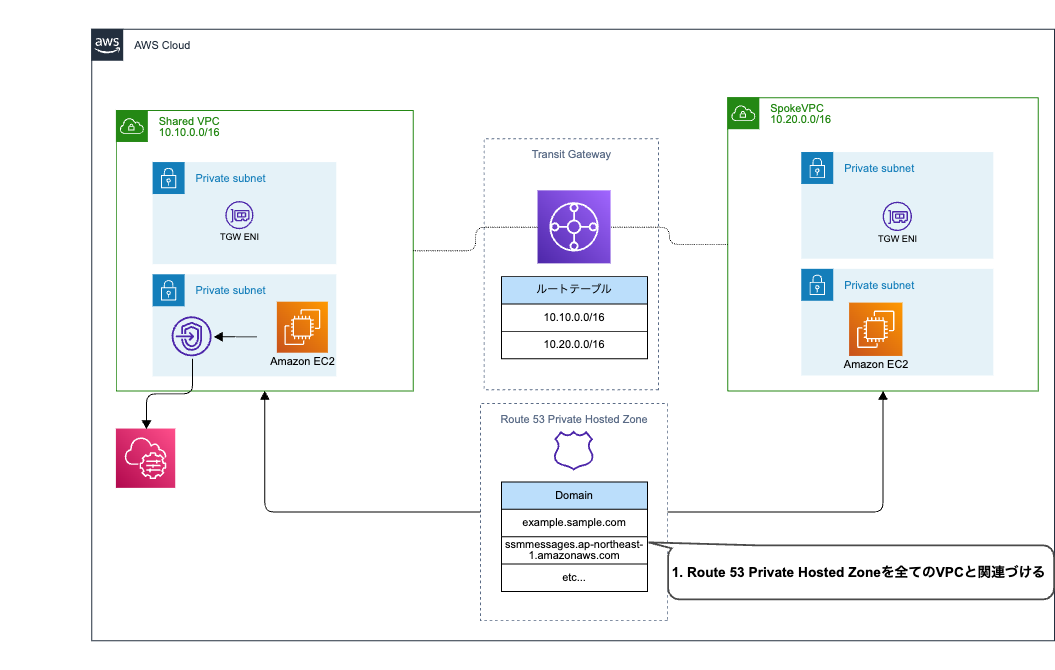Viewport: 1055px width, 670px height.
Task: Select the example.sample.com domain row
Action: (573, 521)
